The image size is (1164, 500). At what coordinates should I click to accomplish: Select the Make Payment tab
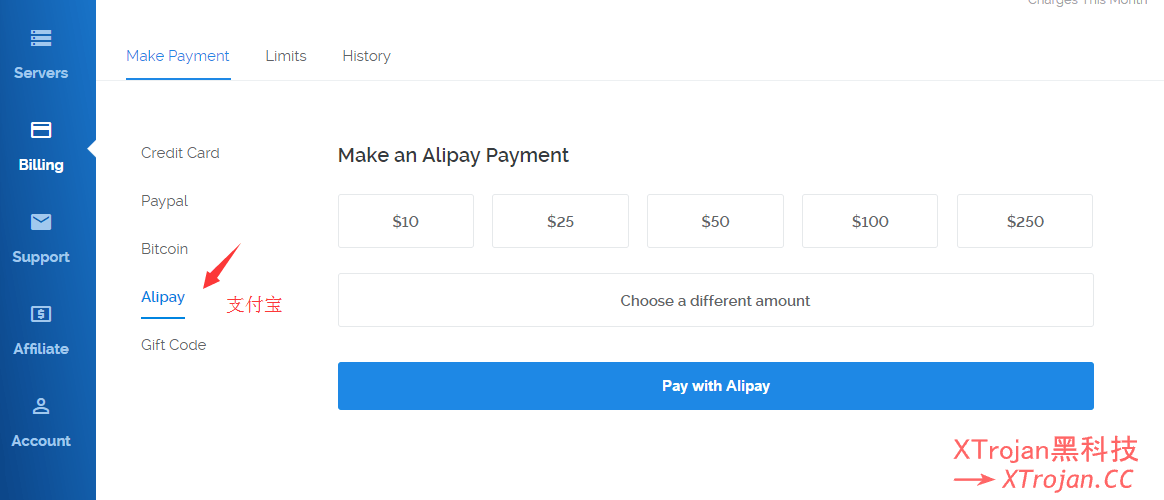(x=178, y=56)
